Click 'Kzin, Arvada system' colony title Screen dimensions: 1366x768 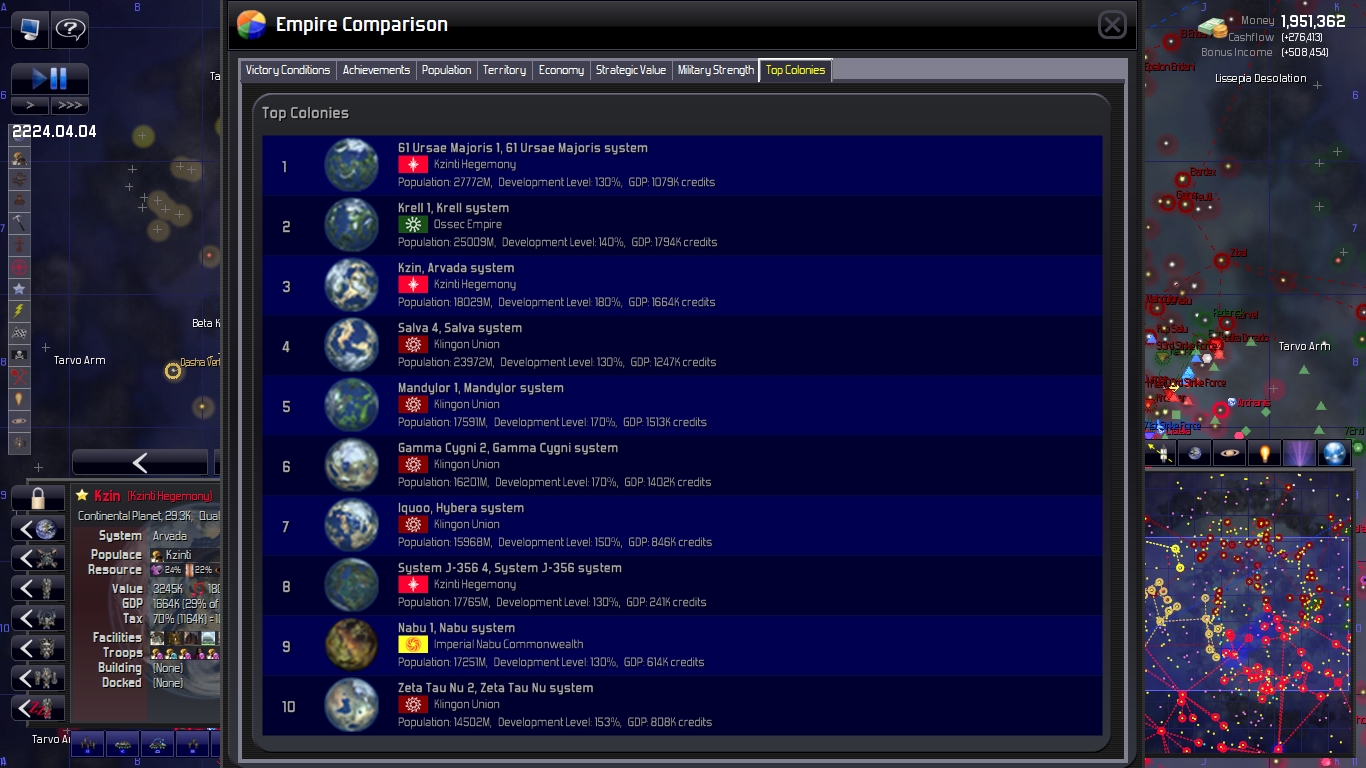(x=456, y=268)
